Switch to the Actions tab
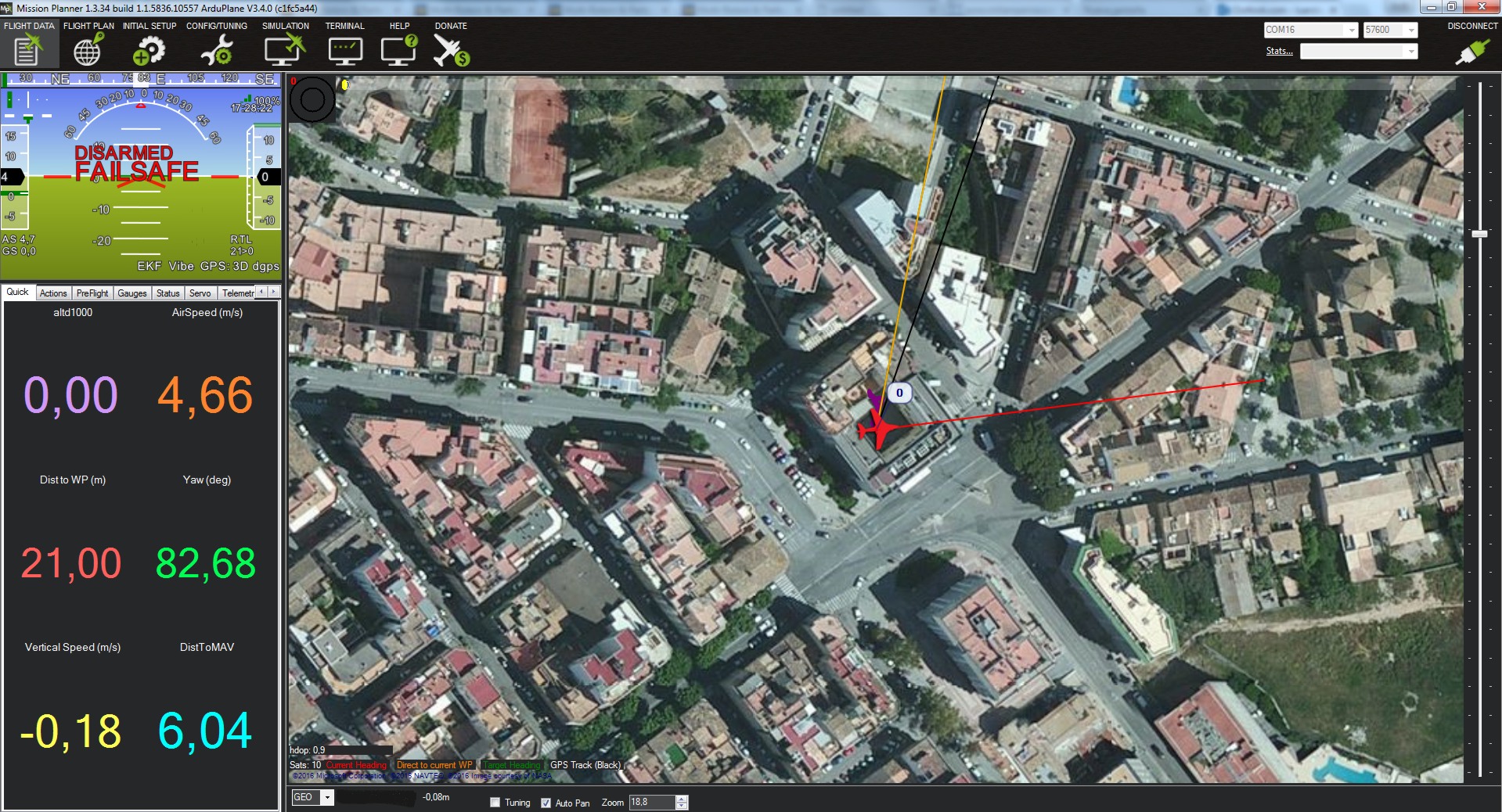The width and height of the screenshot is (1502, 812). coord(53,293)
